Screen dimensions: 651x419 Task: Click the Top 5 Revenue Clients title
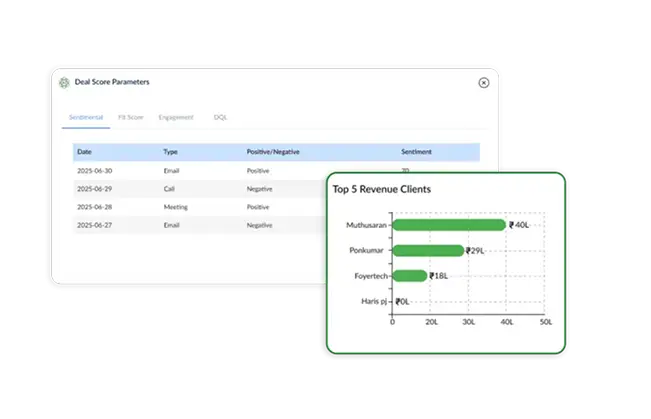coord(381,188)
